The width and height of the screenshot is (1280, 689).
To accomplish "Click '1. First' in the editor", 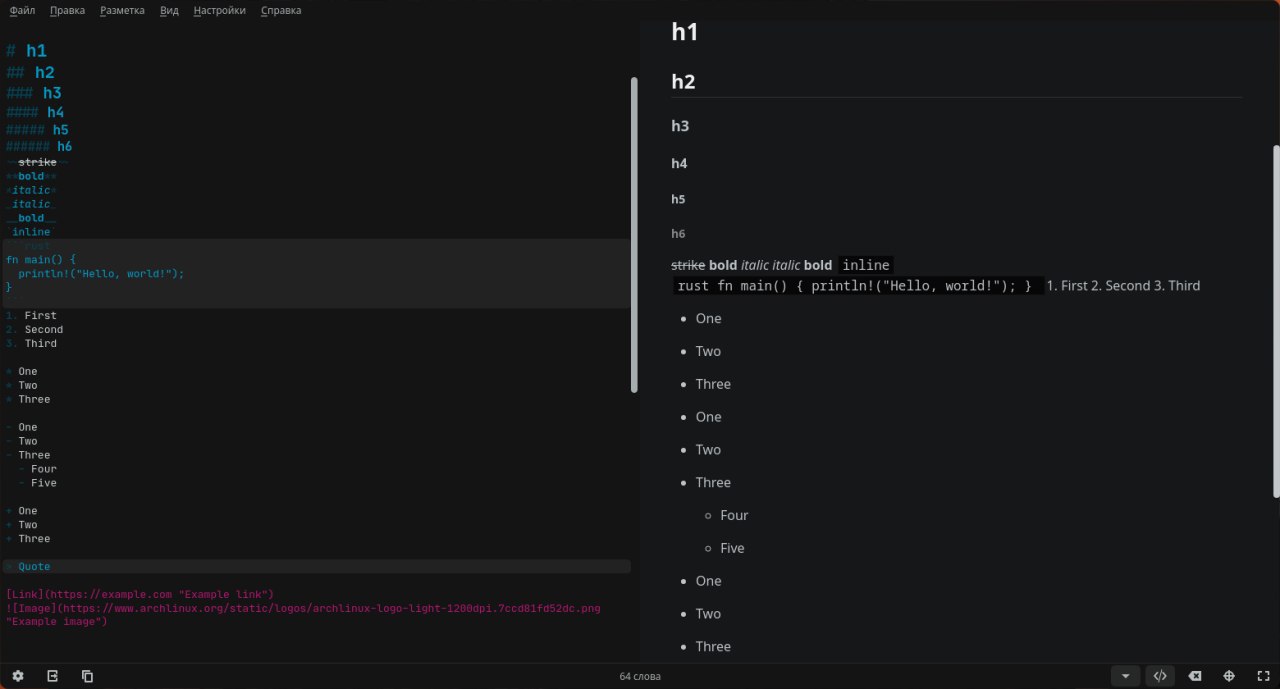I will tap(31, 316).
